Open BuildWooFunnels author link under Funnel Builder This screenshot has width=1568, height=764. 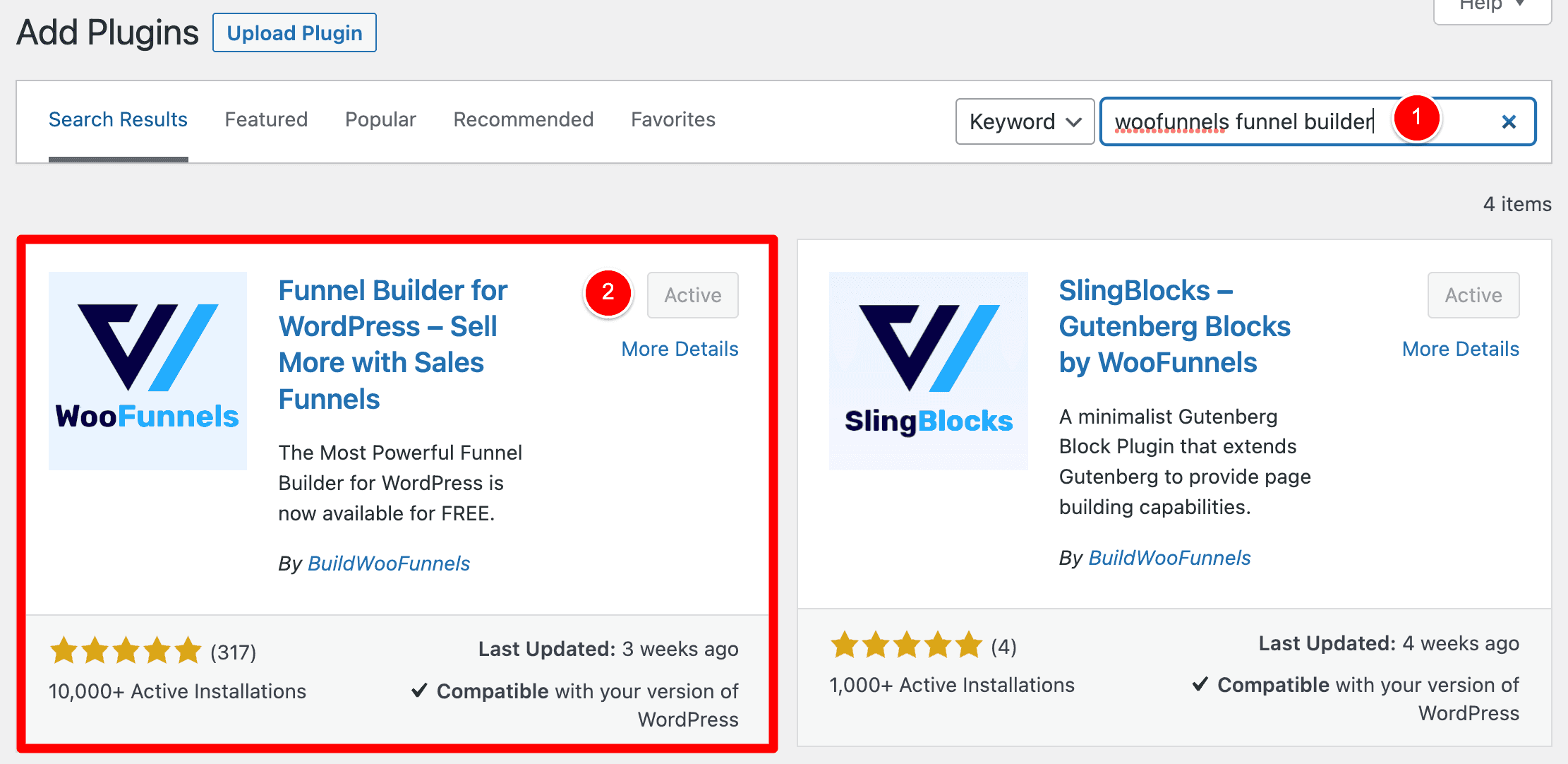[389, 563]
